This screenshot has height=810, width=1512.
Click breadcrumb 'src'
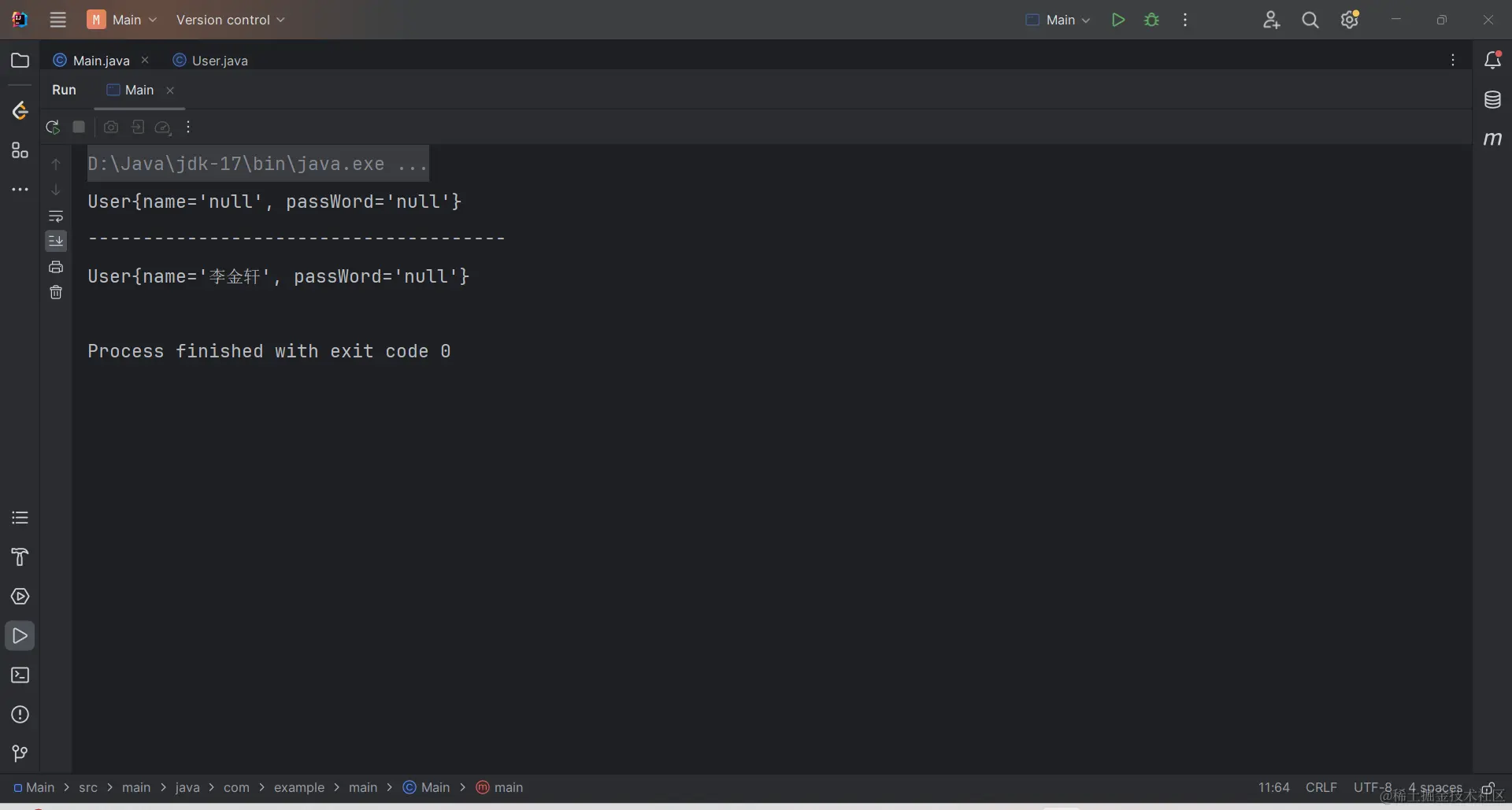pos(88,788)
